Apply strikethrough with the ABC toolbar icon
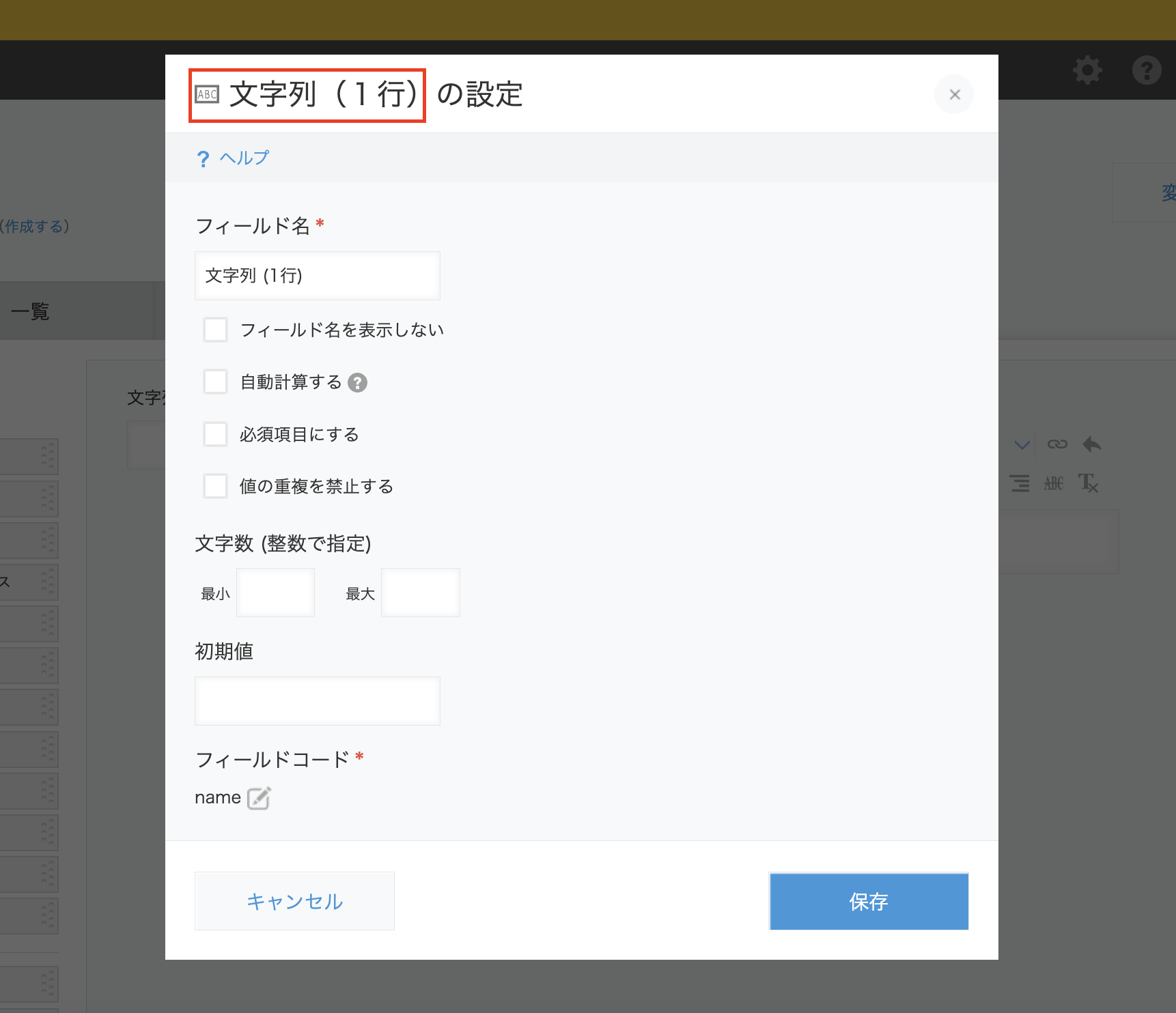This screenshot has height=1013, width=1176. point(1054,484)
